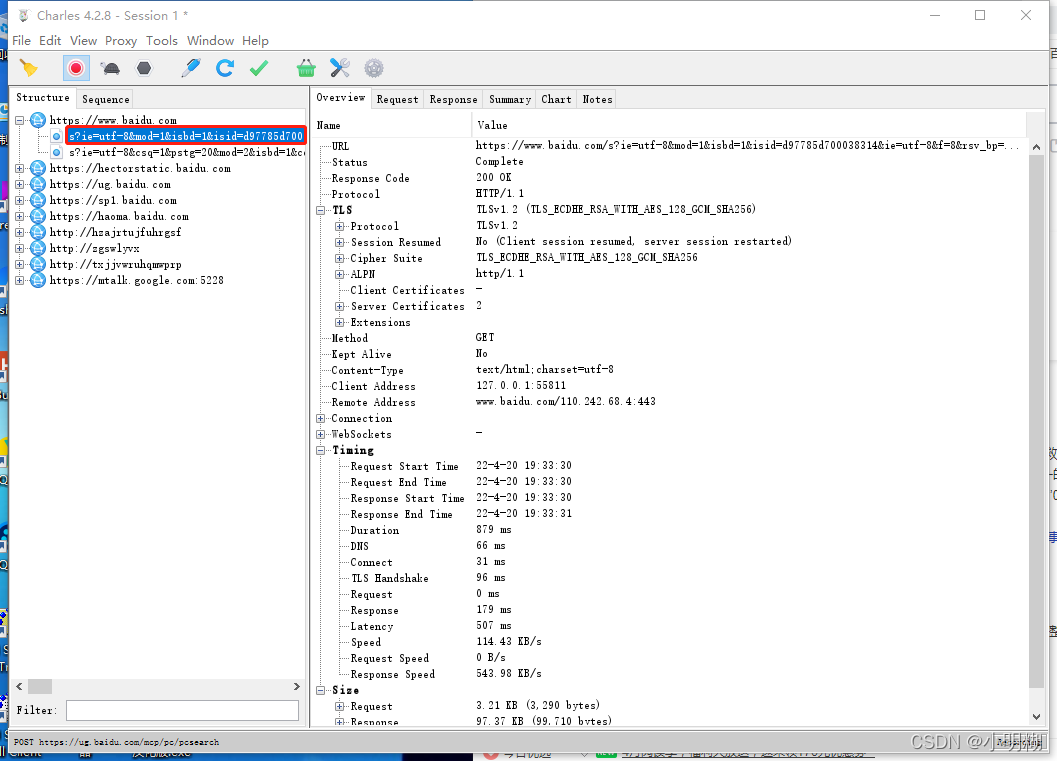1057x761 pixels.
Task: Open the Window menu
Action: (210, 40)
